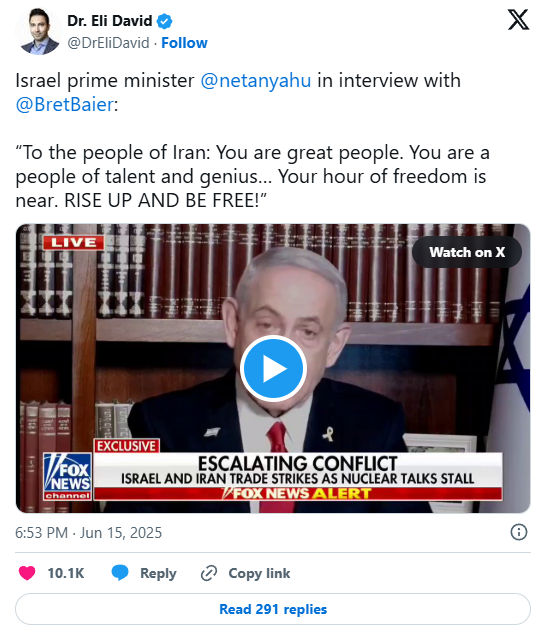Click the Watch on X button
The height and width of the screenshot is (632, 546).
tap(467, 252)
